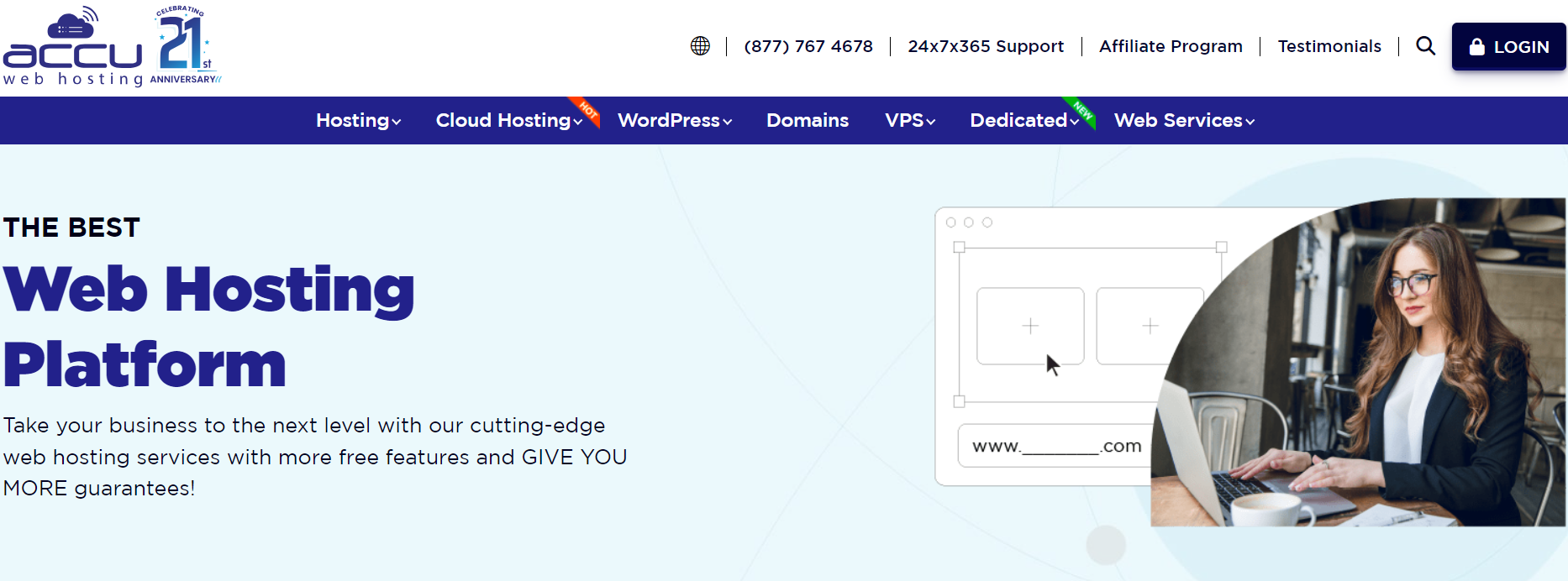Expand the VPS dropdown menu

tap(909, 121)
